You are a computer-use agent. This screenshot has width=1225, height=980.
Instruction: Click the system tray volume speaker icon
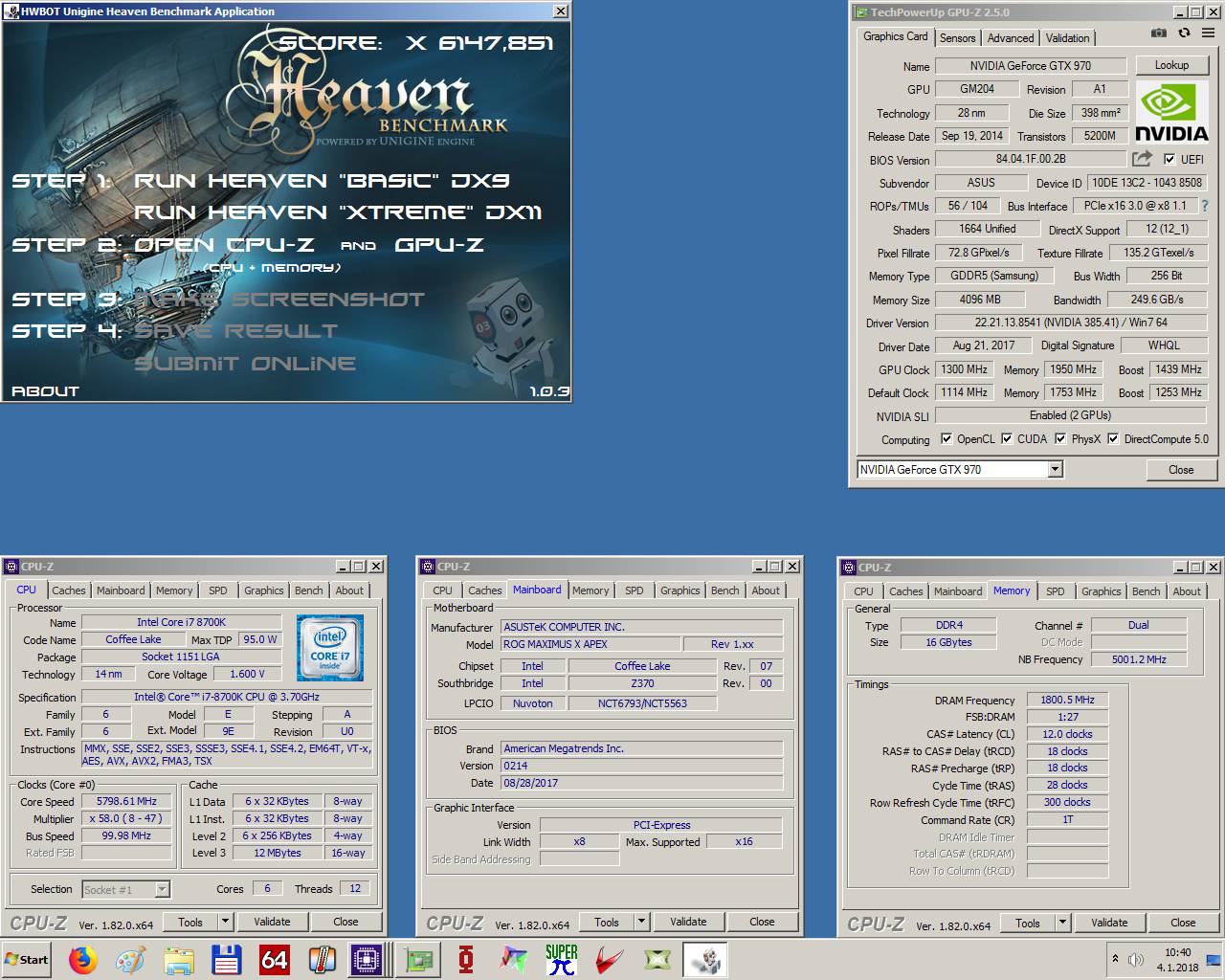point(1136,959)
